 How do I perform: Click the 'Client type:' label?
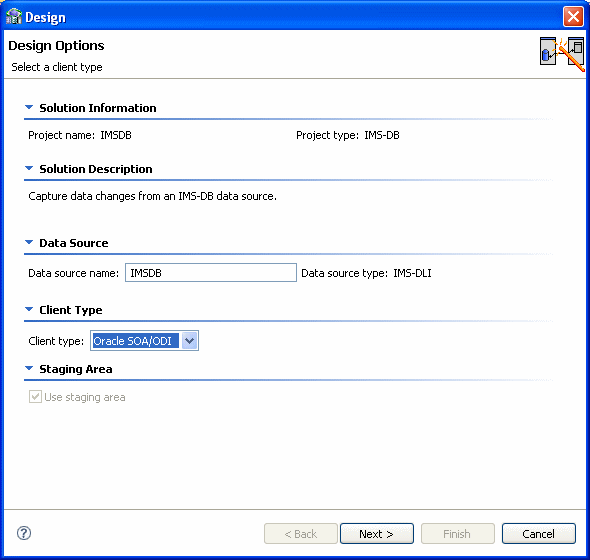(56, 341)
